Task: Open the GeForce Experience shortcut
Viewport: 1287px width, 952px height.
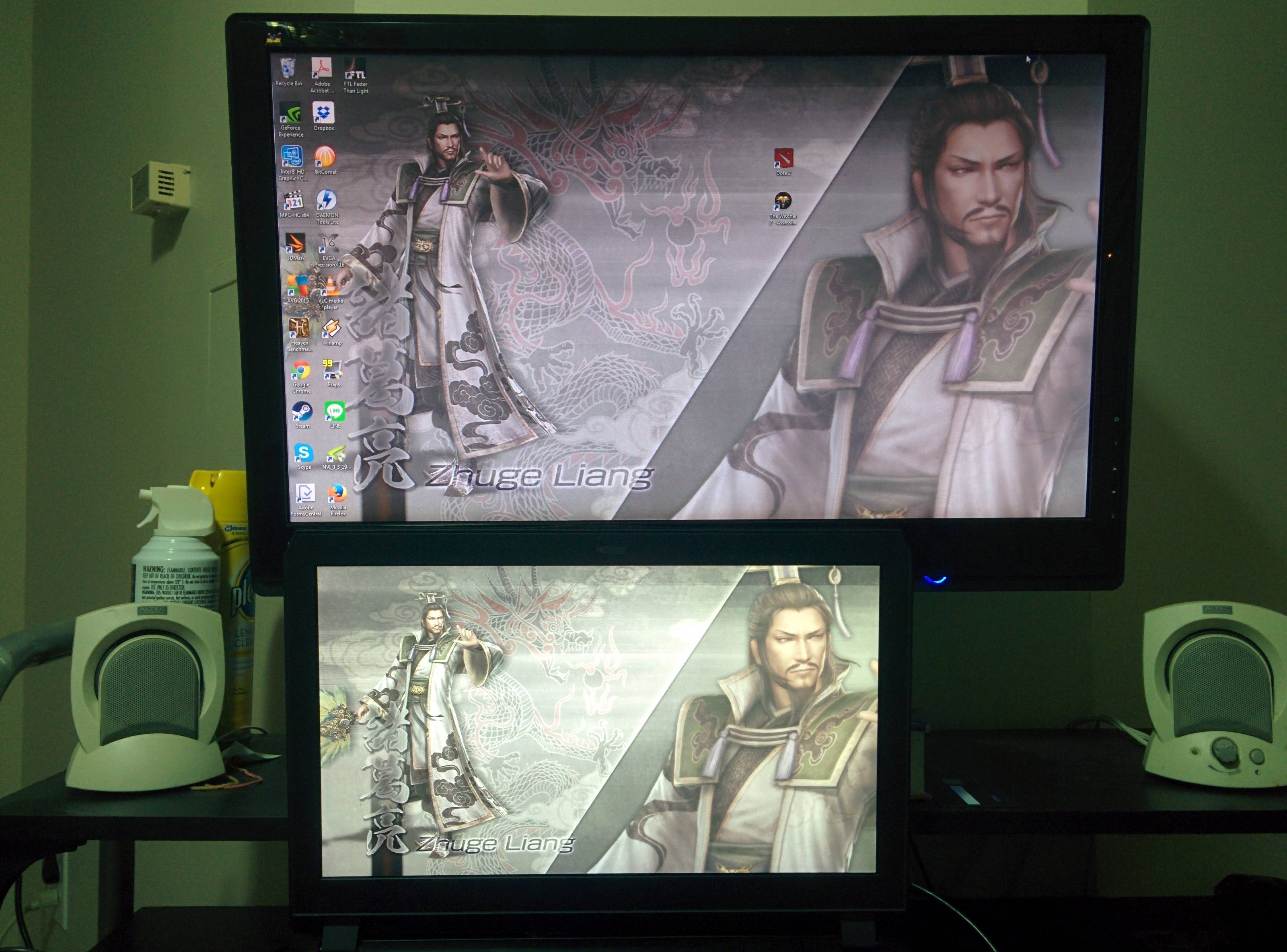Action: click(x=290, y=120)
